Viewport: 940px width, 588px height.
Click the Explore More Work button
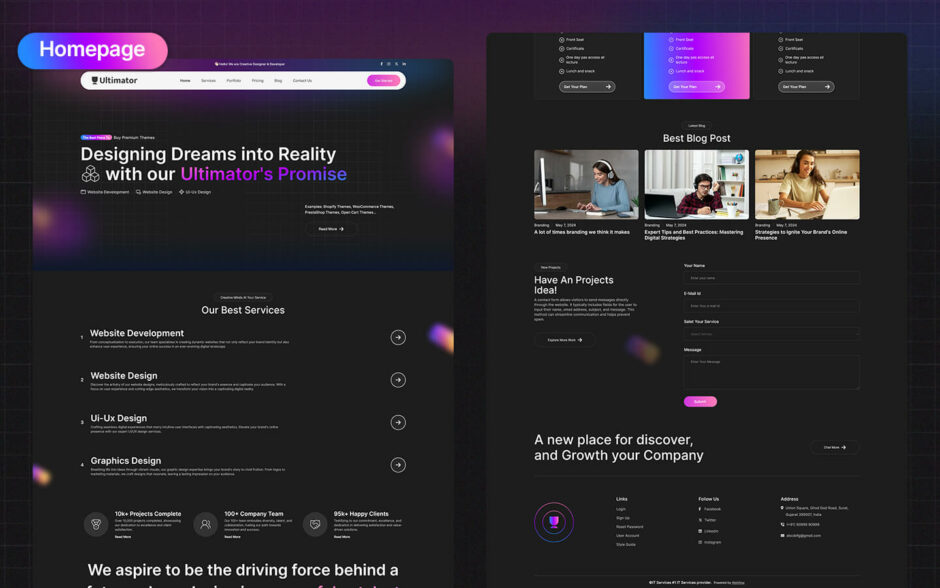(564, 340)
